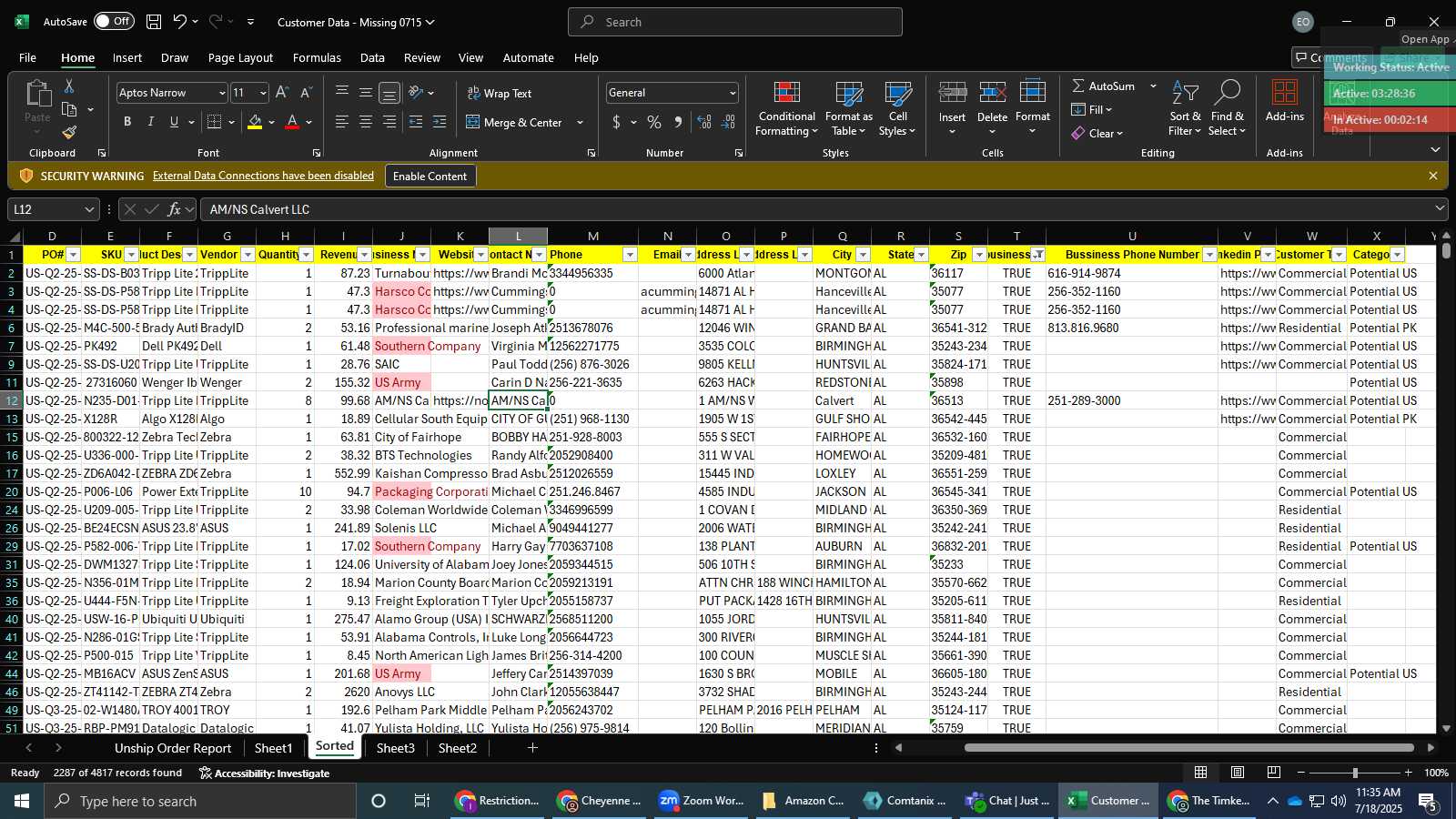The width and height of the screenshot is (1456, 819).
Task: Open Fill Color yellow swatch
Action: coord(255,122)
